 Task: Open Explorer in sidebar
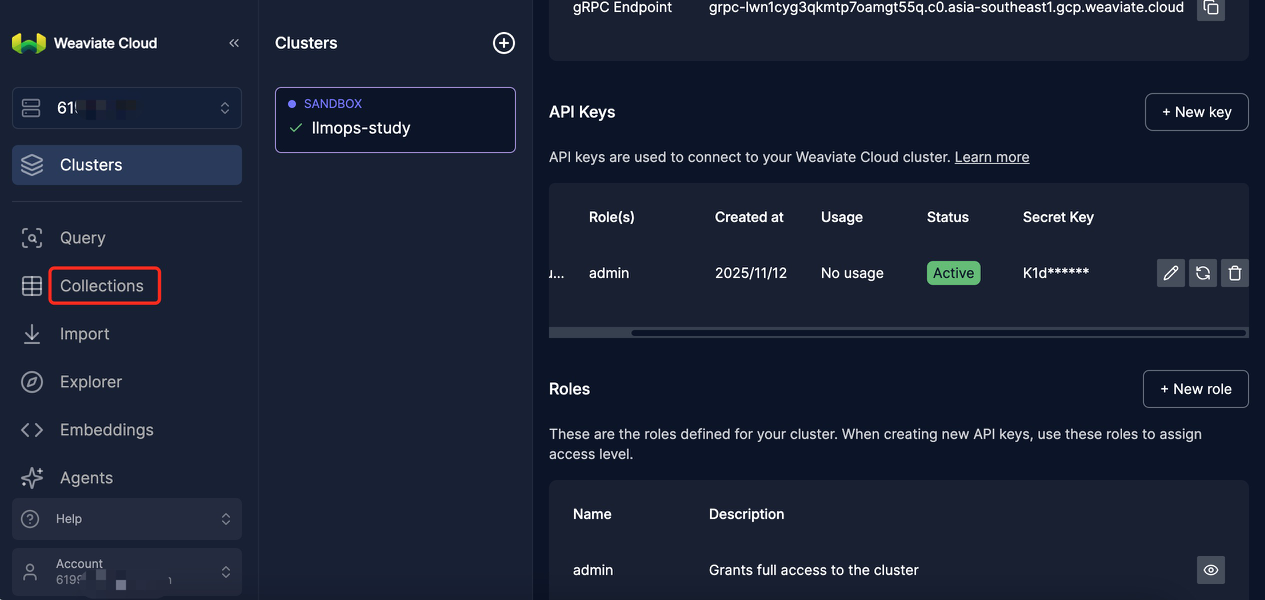coord(91,382)
